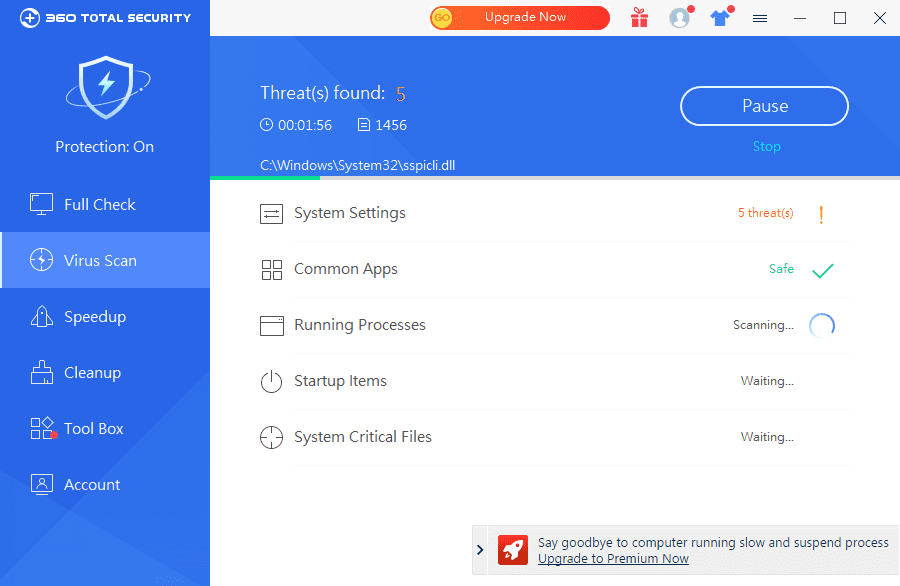The image size is (900, 586).
Task: Click the 360 Total Security logo icon
Action: tap(29, 18)
